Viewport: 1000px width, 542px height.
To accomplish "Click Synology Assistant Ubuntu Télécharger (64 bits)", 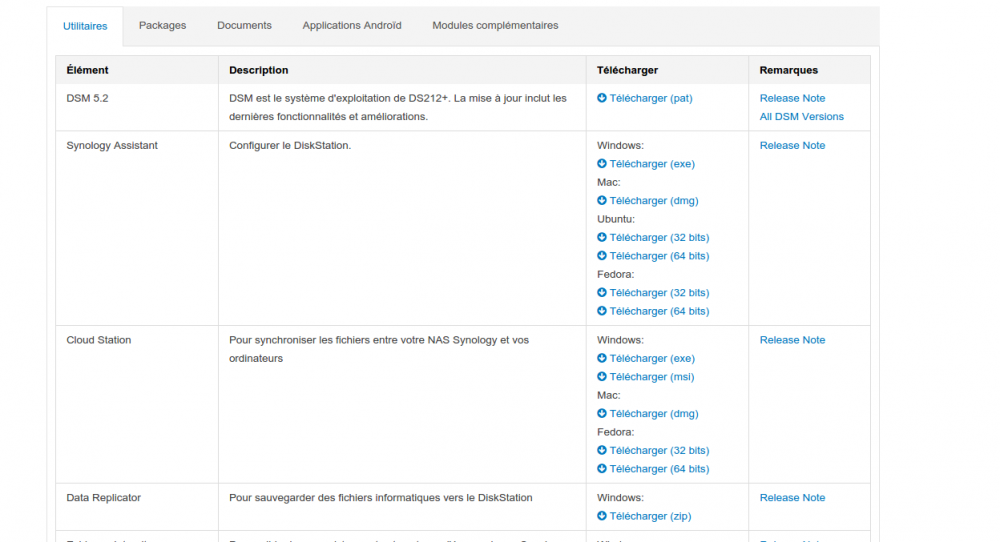I will [659, 256].
